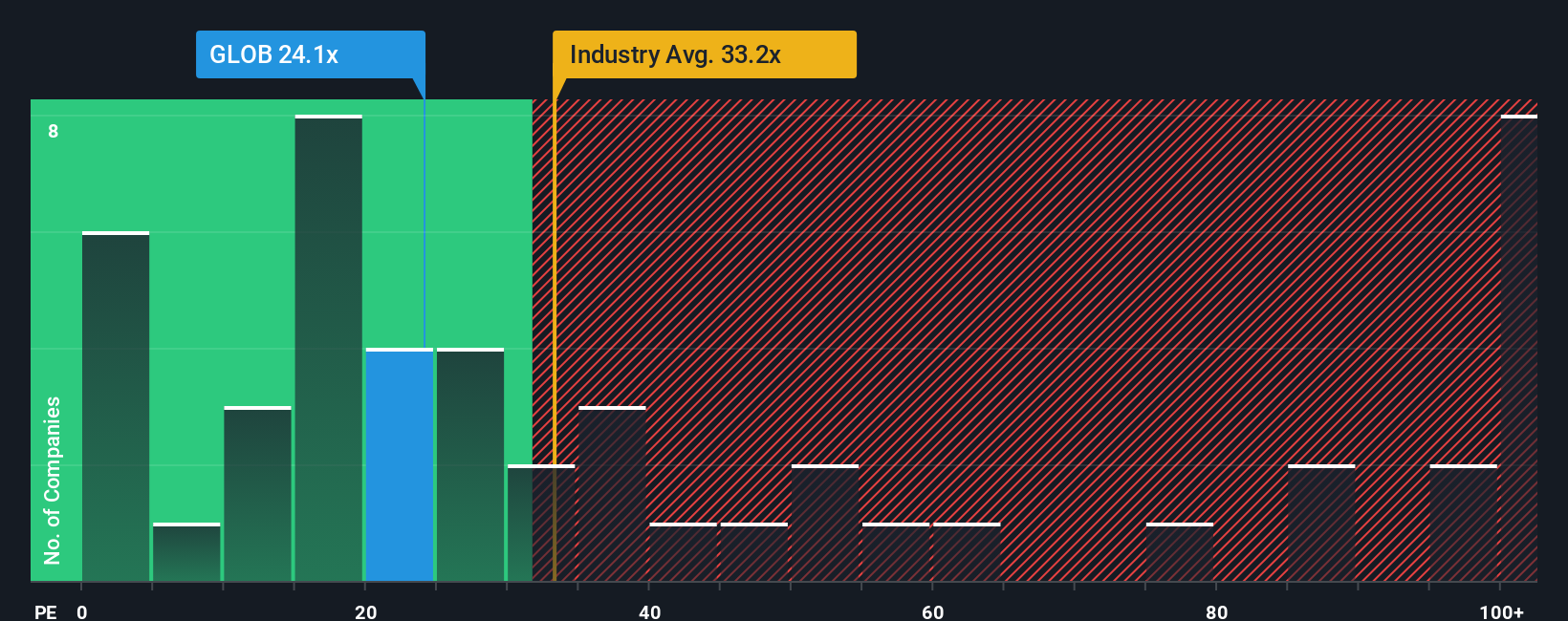Image resolution: width=1568 pixels, height=621 pixels.
Task: Click the tallest bar in the 15-20 PE range
Action: point(329,349)
